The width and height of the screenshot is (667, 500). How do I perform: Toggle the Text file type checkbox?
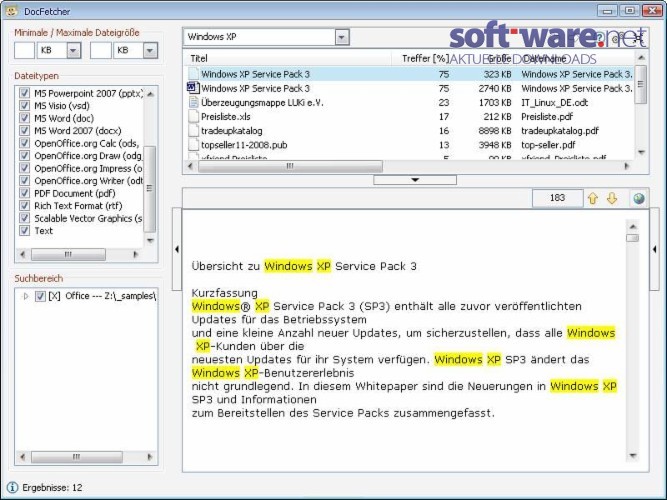pyautogui.click(x=24, y=231)
